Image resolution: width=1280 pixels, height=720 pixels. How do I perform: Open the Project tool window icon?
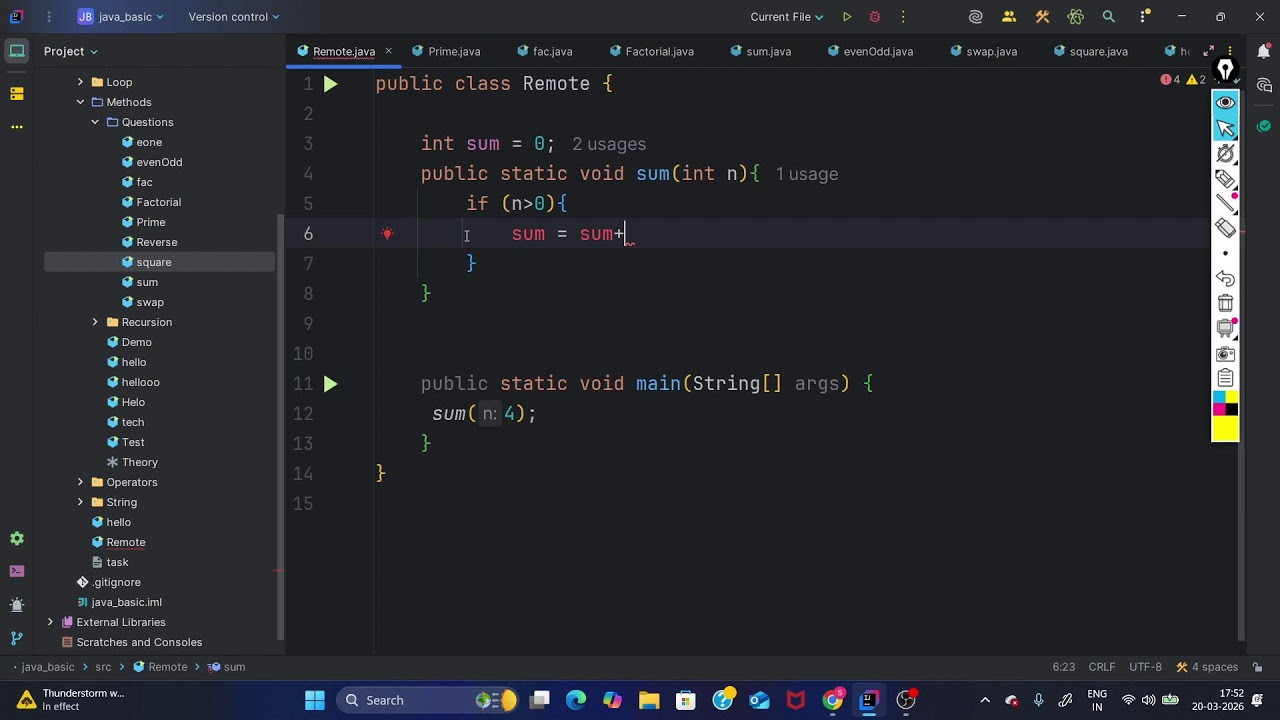point(17,51)
